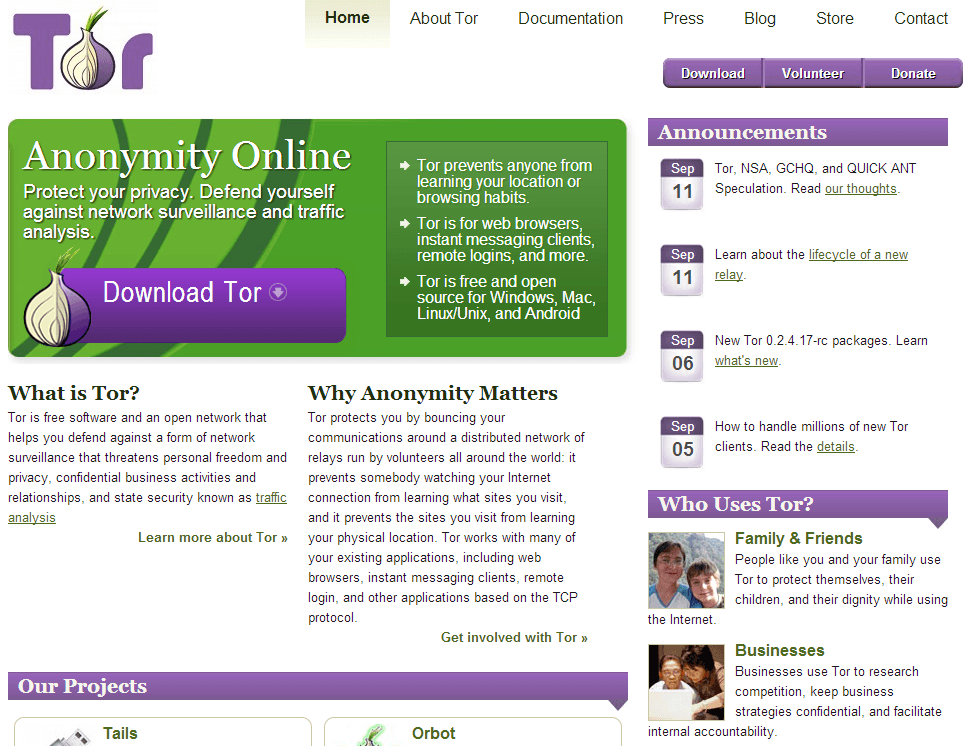Click the 'Who Uses Tor?' section header

[x=798, y=504]
